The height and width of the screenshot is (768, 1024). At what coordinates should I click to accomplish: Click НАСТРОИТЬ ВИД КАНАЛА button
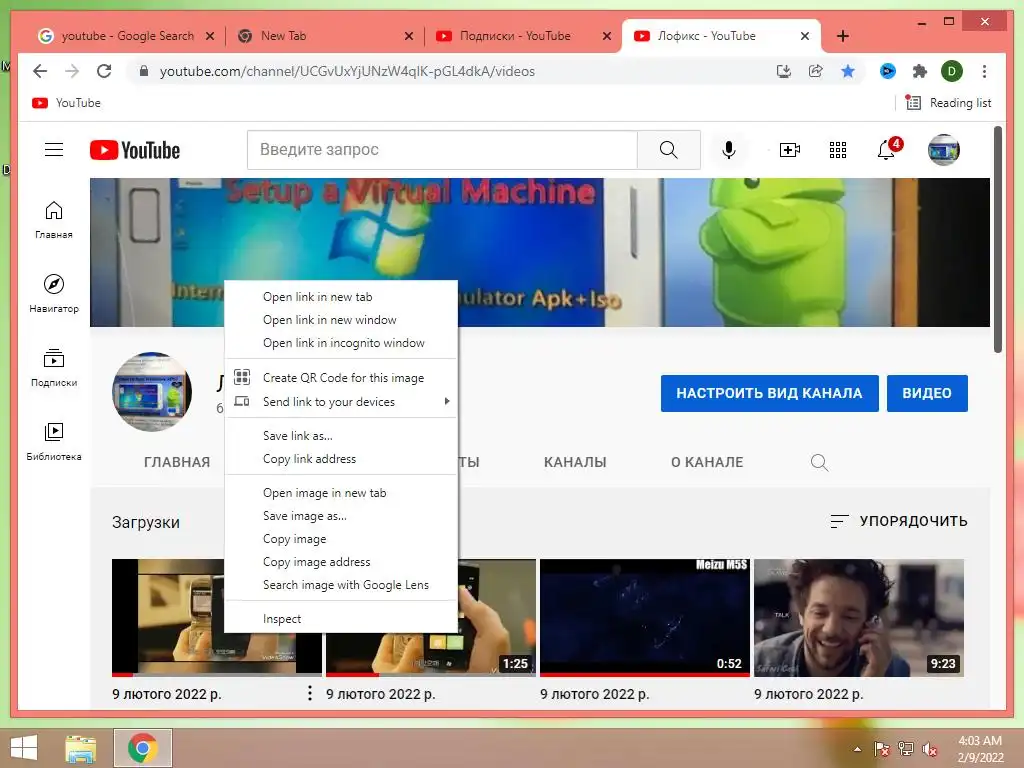click(769, 393)
